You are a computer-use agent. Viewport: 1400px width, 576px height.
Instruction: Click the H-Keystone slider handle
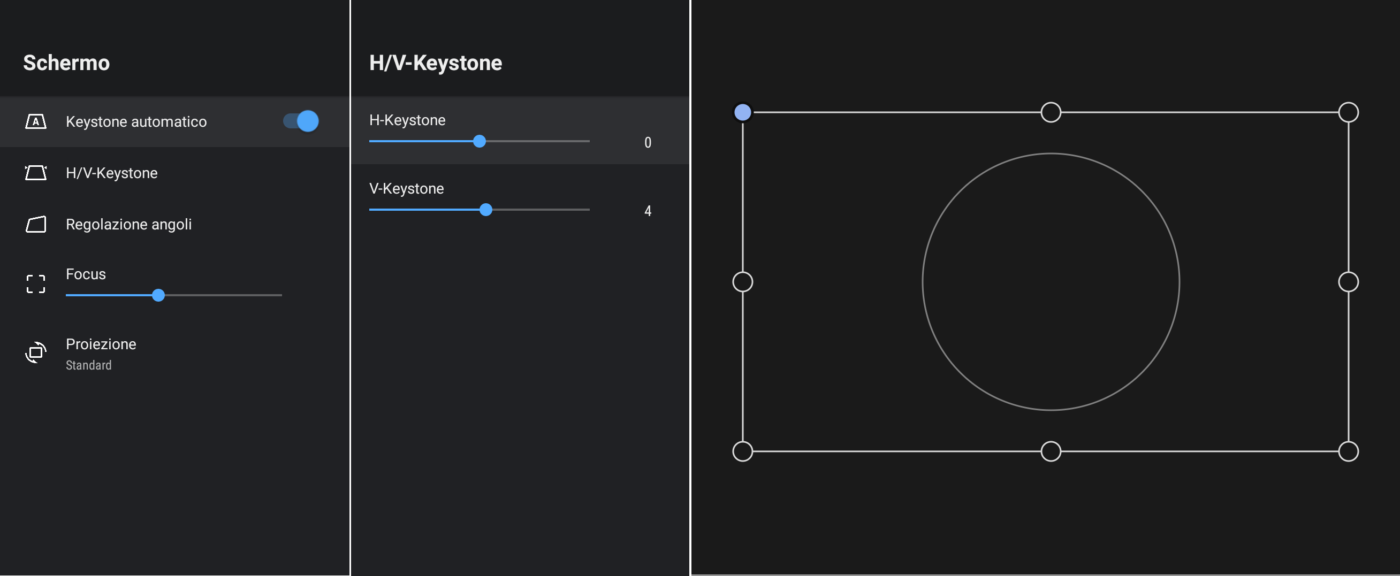click(479, 141)
